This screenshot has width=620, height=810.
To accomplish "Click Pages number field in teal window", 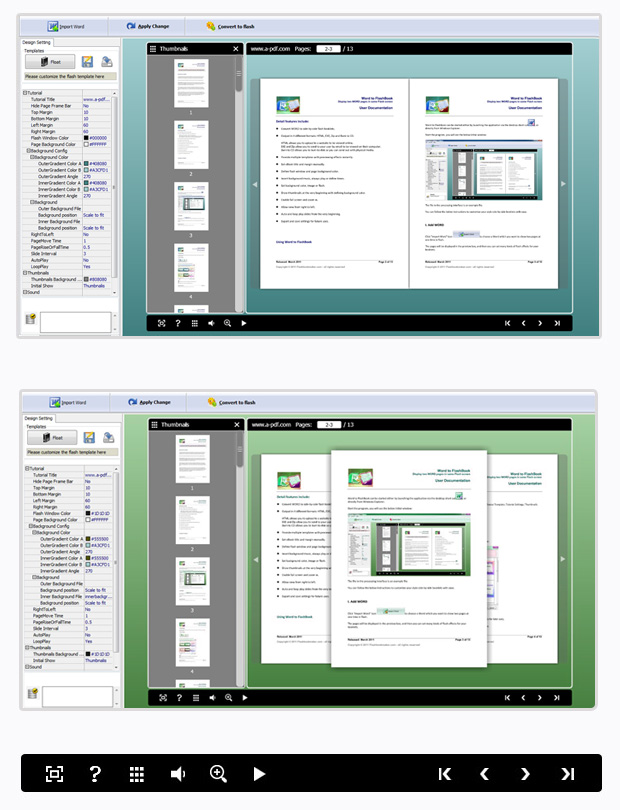I will tap(329, 49).
